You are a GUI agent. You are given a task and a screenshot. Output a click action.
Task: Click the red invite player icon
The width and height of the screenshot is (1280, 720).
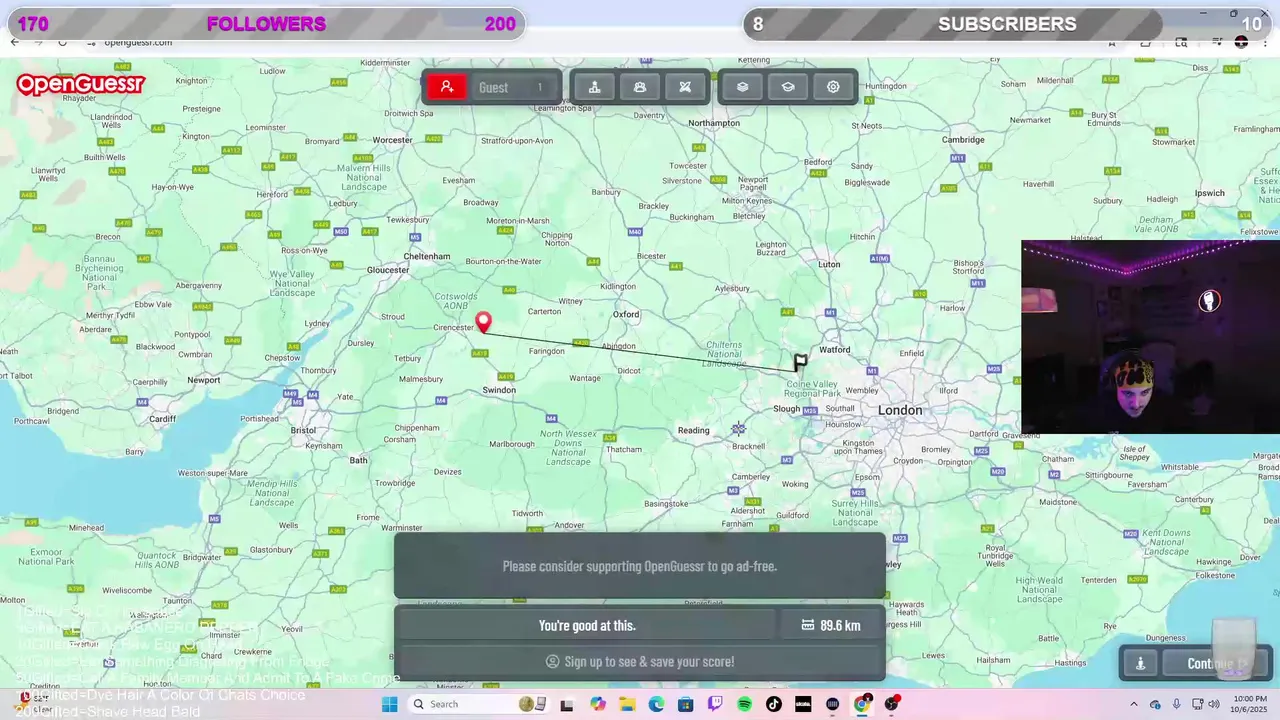(x=447, y=87)
